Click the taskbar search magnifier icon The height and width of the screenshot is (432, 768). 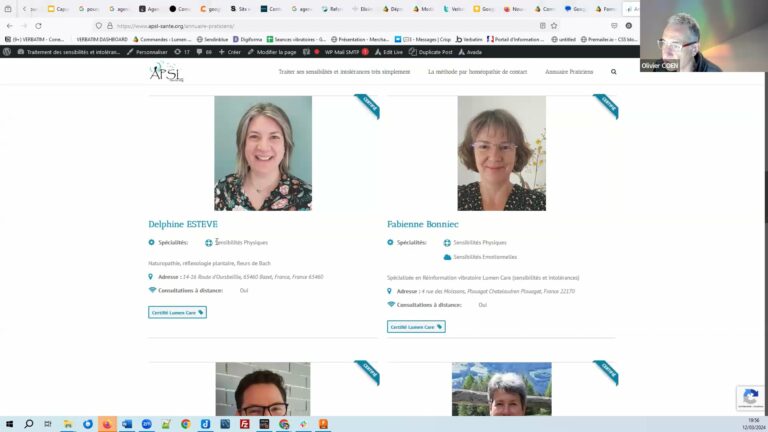tap(29, 424)
